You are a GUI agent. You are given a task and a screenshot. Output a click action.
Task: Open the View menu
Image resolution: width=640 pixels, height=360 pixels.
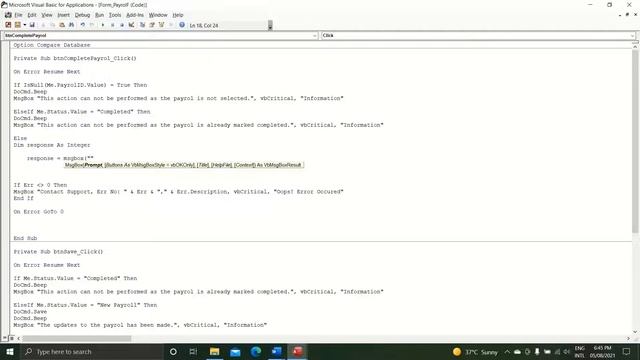pos(47,15)
